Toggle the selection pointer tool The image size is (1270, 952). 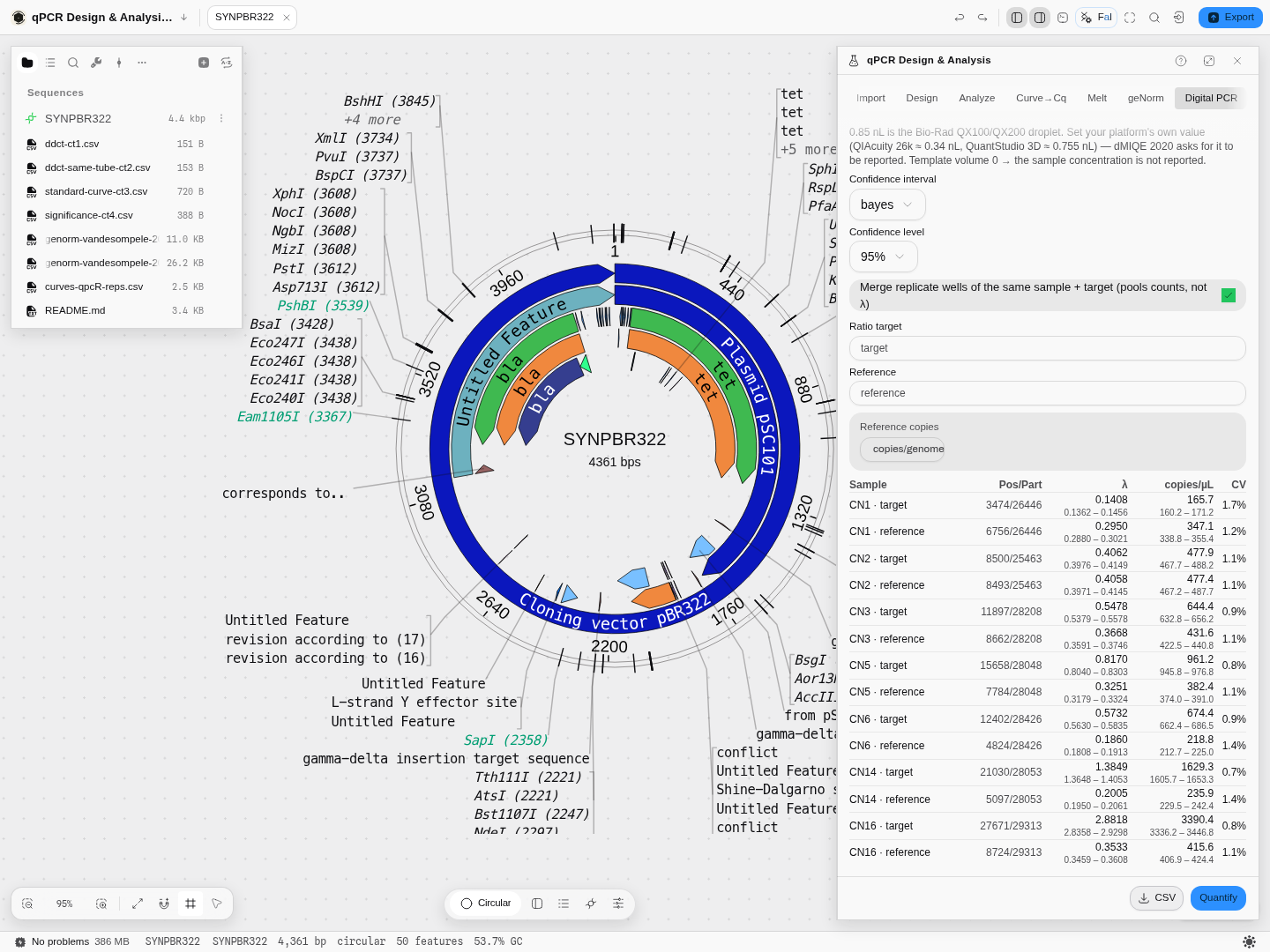click(217, 904)
